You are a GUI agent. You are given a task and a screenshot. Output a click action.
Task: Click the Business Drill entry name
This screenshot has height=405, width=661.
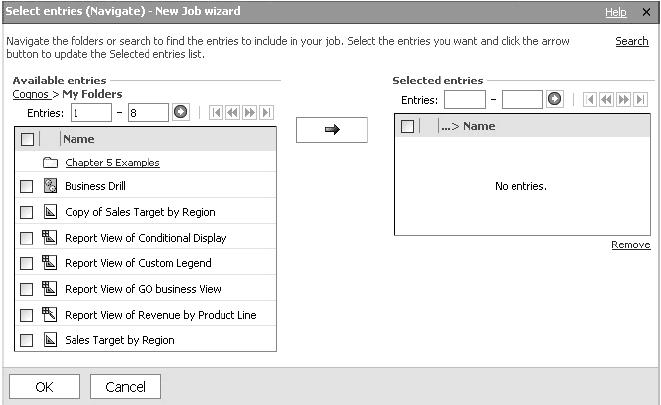tap(95, 186)
